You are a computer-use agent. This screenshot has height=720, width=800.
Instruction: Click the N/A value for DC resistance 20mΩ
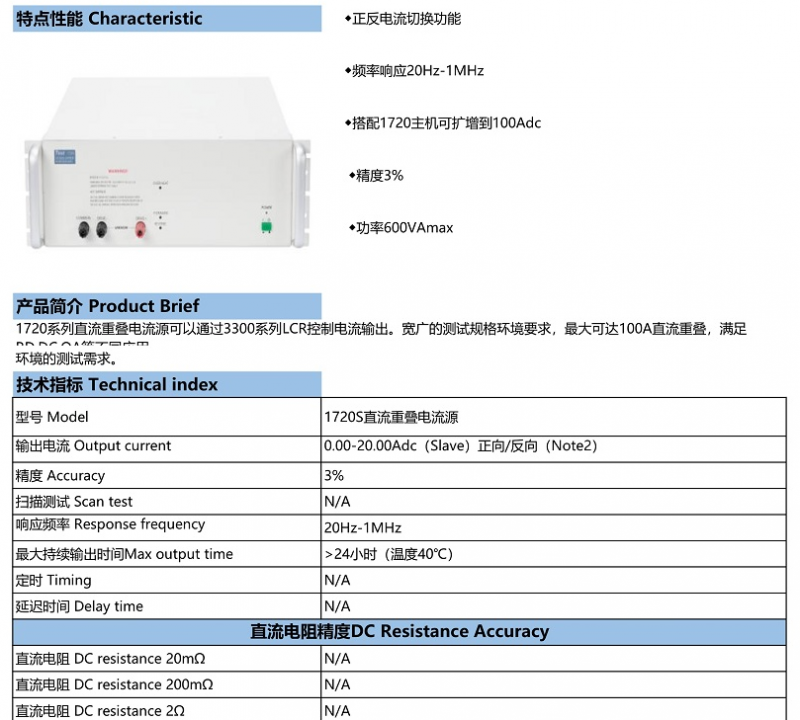[337, 659]
